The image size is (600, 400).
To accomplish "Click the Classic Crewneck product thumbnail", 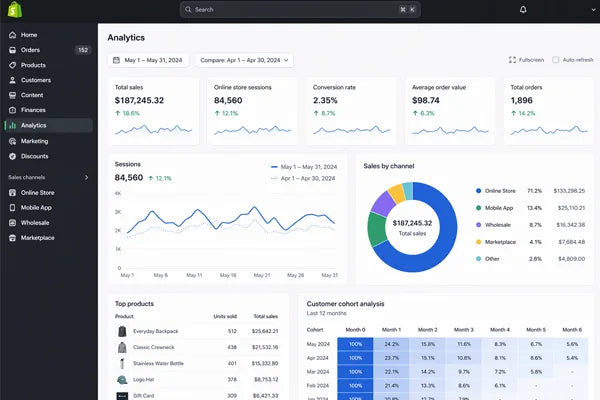I will point(122,347).
